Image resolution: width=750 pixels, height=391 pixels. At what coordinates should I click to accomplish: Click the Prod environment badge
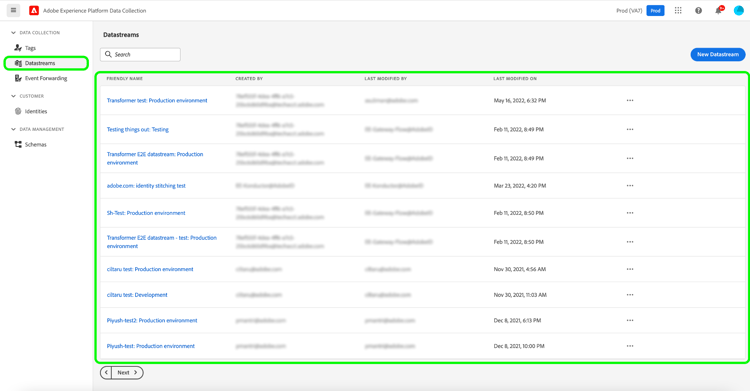(x=655, y=11)
